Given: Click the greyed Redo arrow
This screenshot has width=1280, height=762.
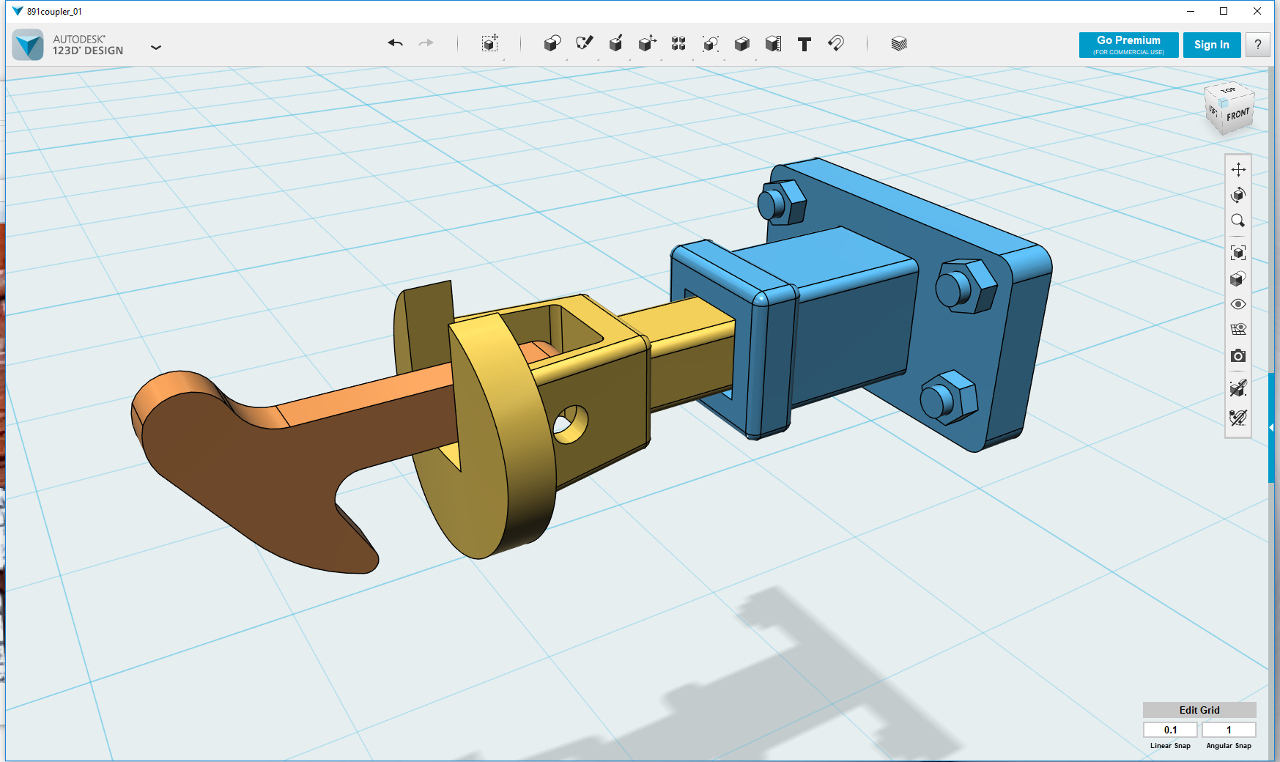Looking at the screenshot, I should (x=426, y=43).
